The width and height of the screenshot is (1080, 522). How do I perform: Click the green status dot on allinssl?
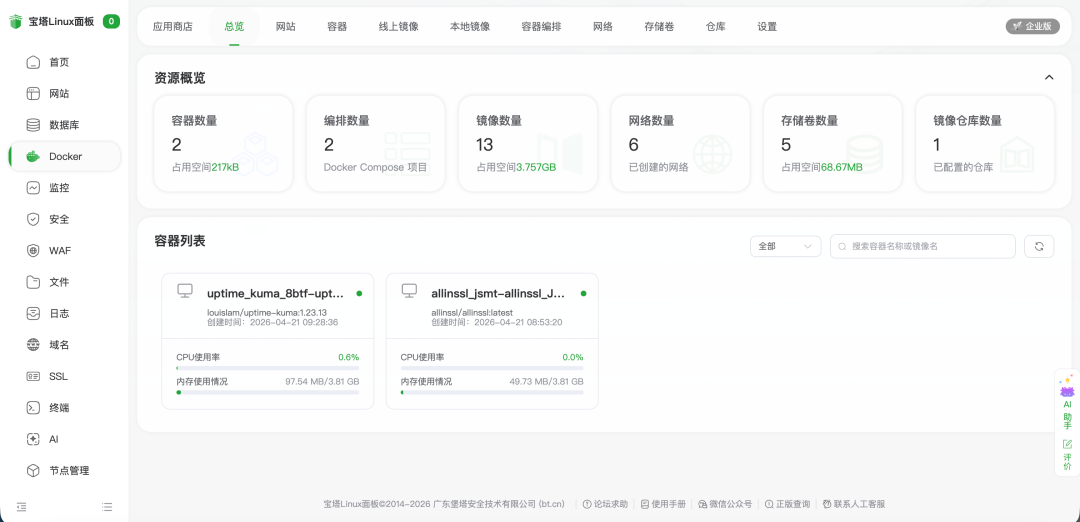point(583,293)
